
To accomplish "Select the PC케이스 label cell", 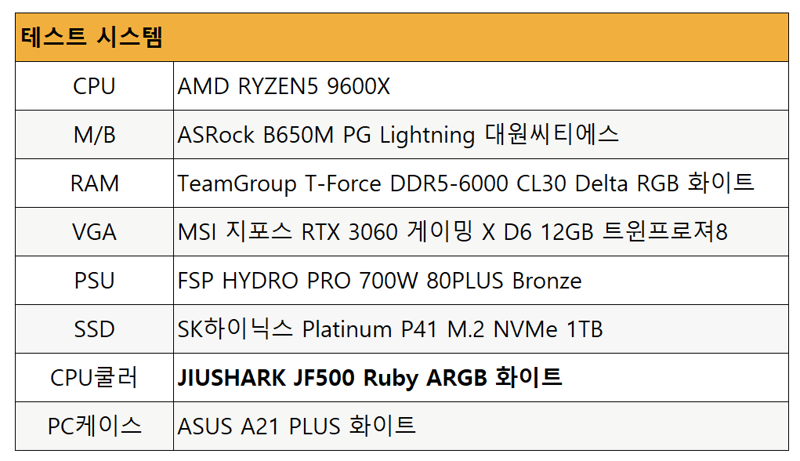I will pyautogui.click(x=94, y=426).
